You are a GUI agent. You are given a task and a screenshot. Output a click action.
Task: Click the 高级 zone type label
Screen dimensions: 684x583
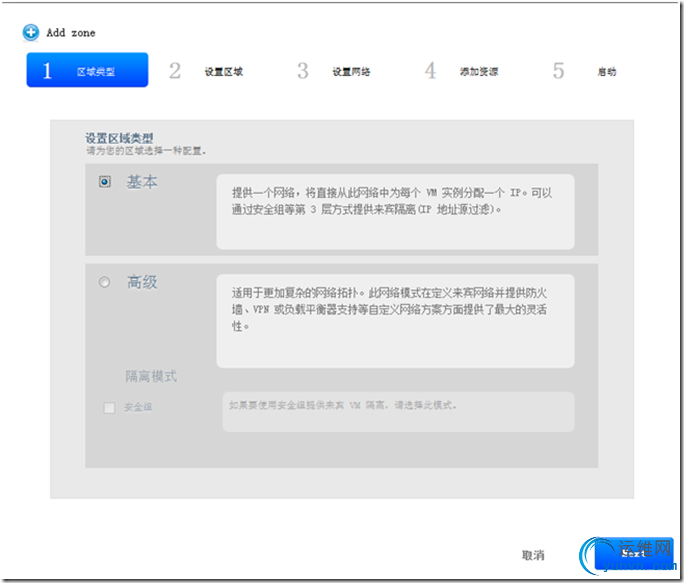tap(142, 283)
